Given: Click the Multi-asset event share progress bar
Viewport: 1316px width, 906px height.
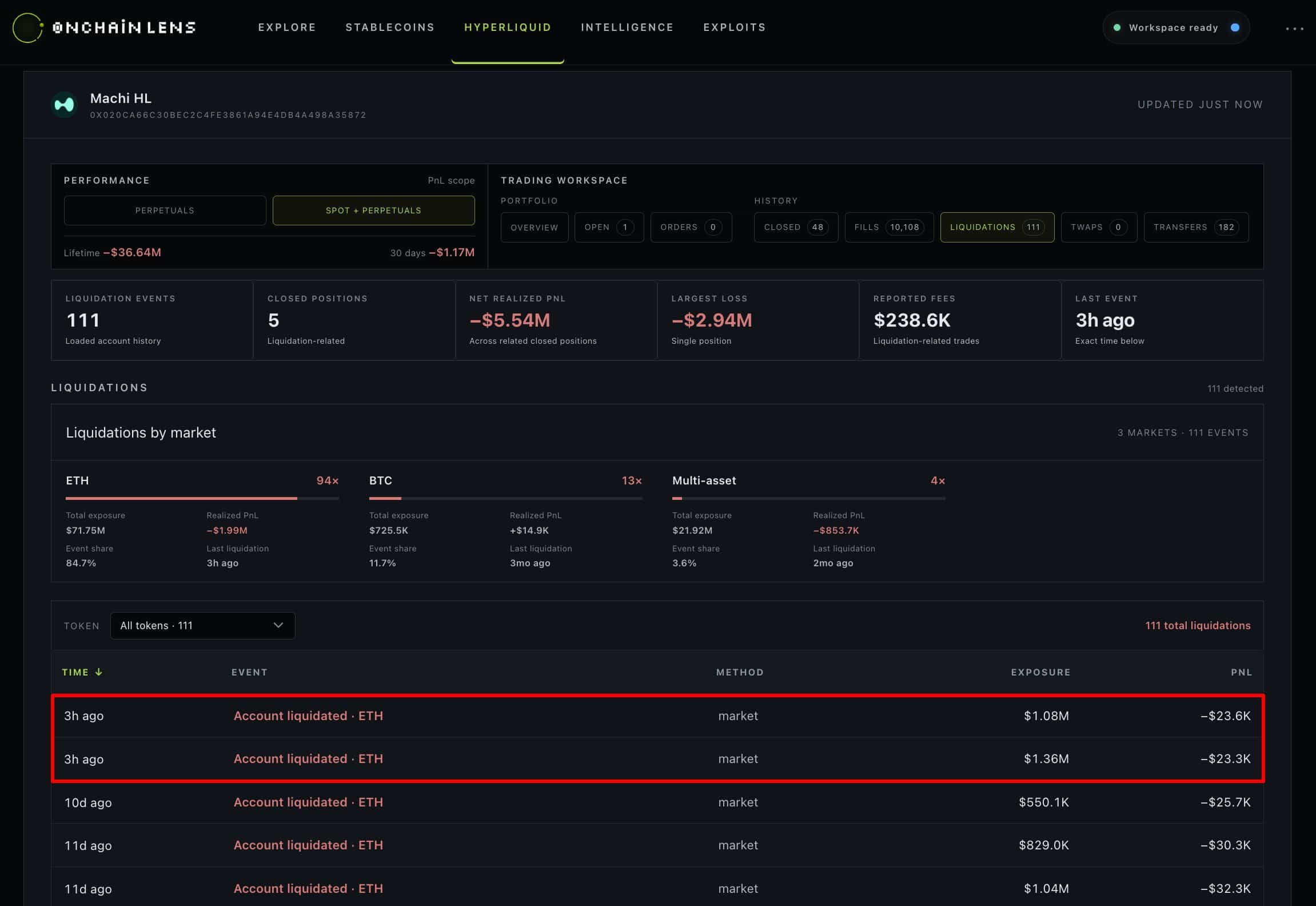Looking at the screenshot, I should pos(808,498).
